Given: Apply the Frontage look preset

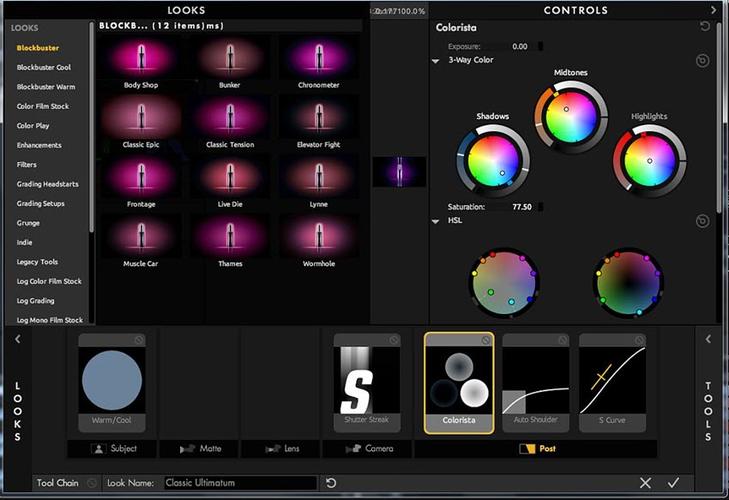Looking at the screenshot, I should pos(141,182).
